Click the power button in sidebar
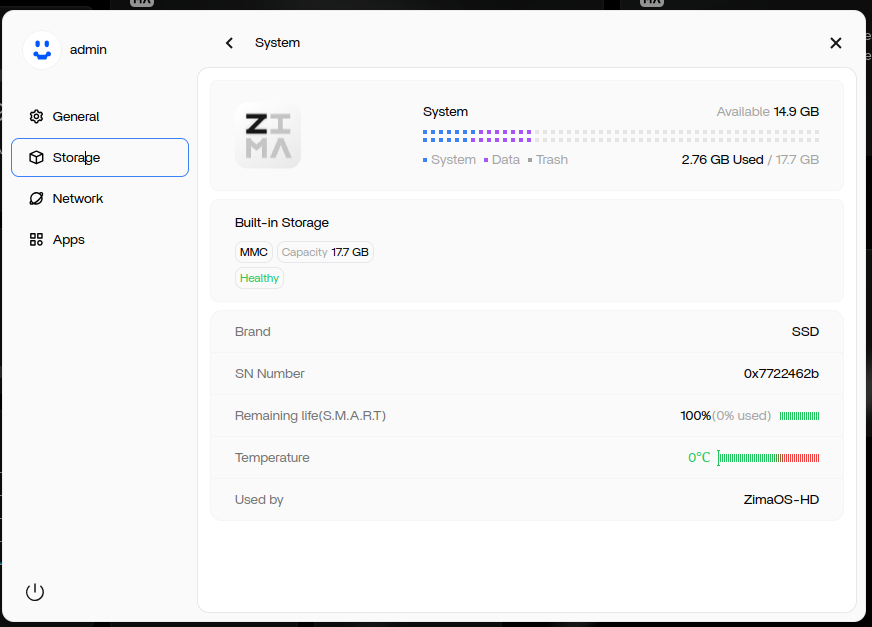This screenshot has height=627, width=872. click(35, 591)
